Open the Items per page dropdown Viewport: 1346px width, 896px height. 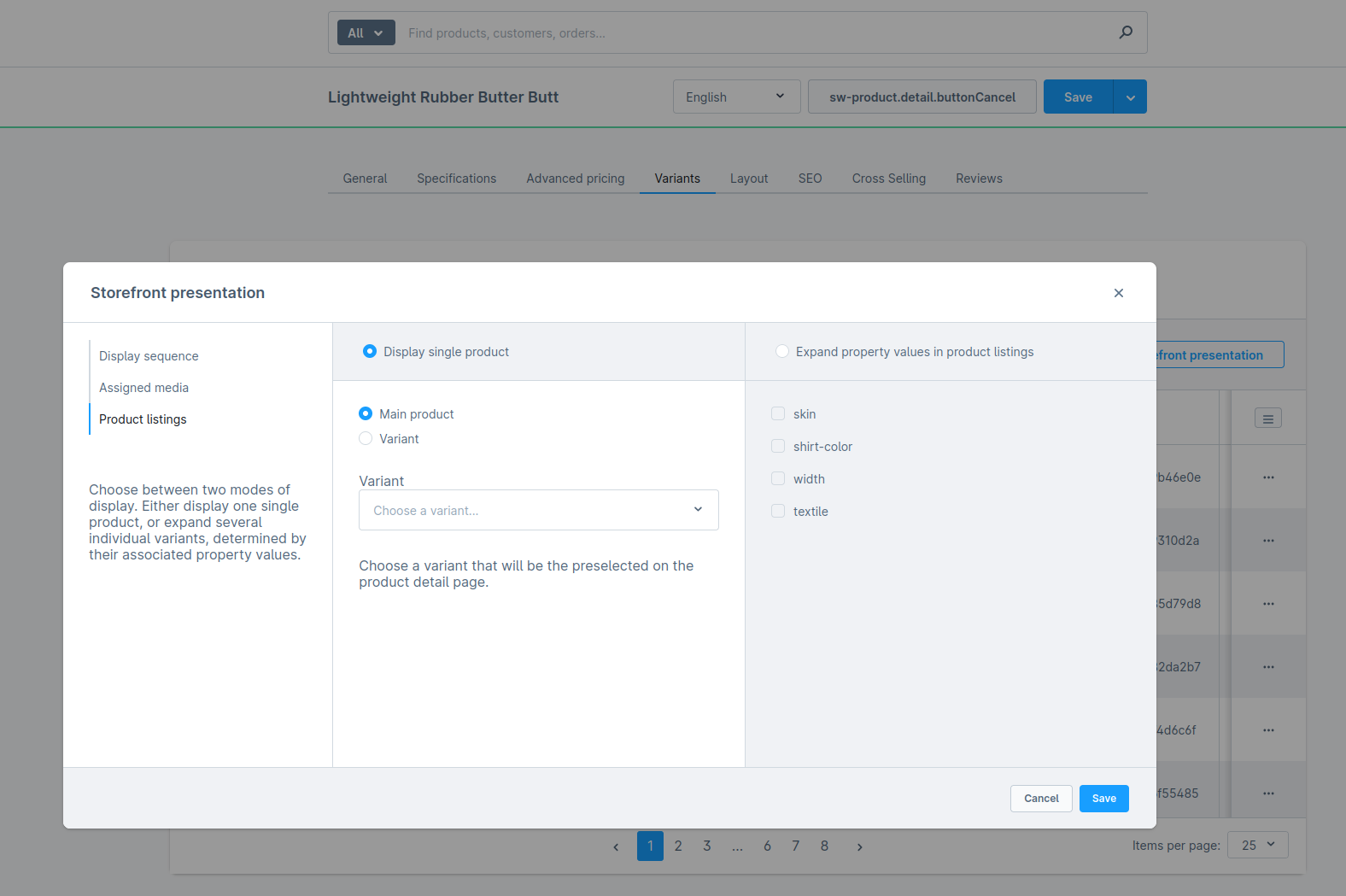point(1257,845)
